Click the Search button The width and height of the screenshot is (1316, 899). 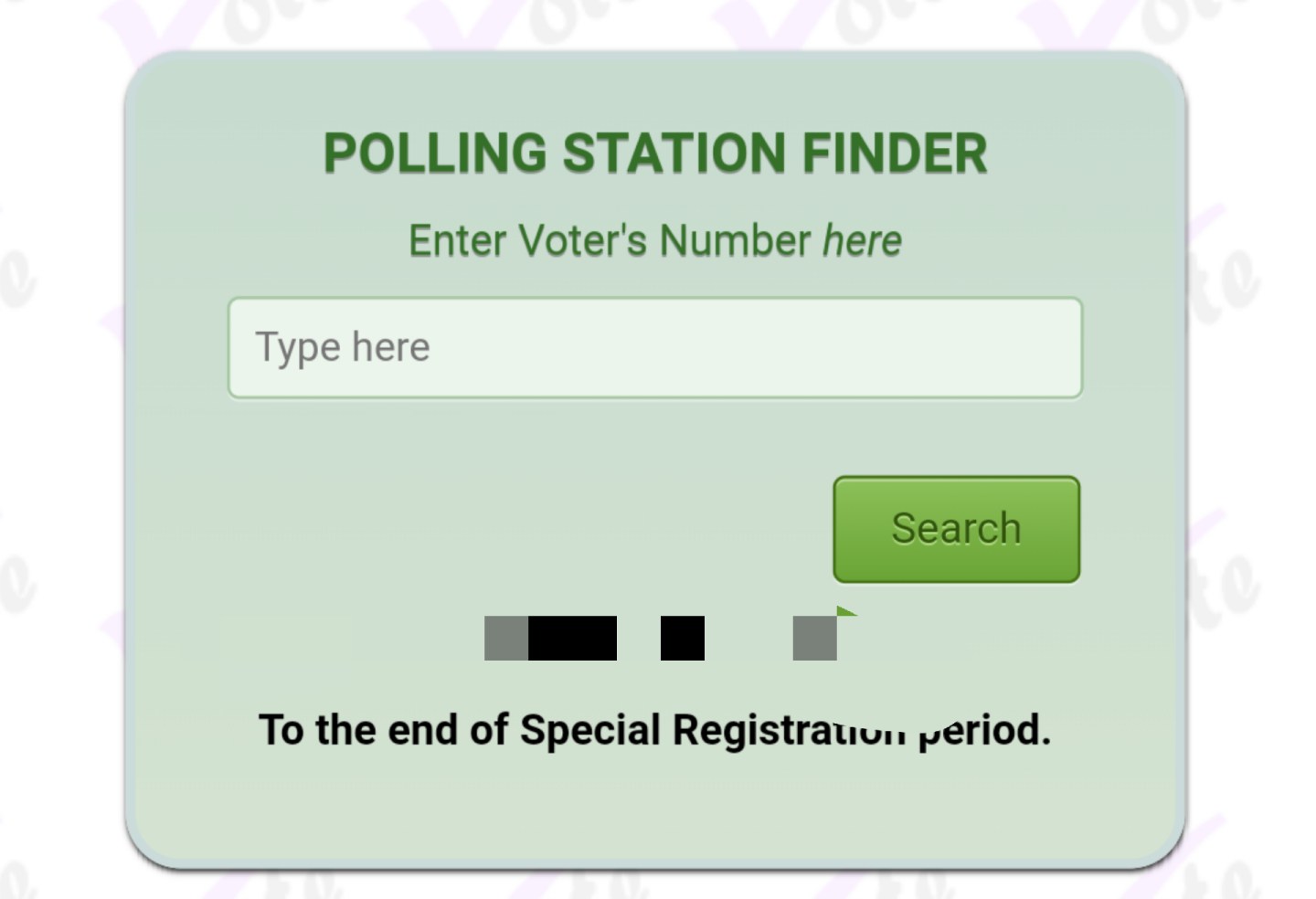tap(956, 529)
